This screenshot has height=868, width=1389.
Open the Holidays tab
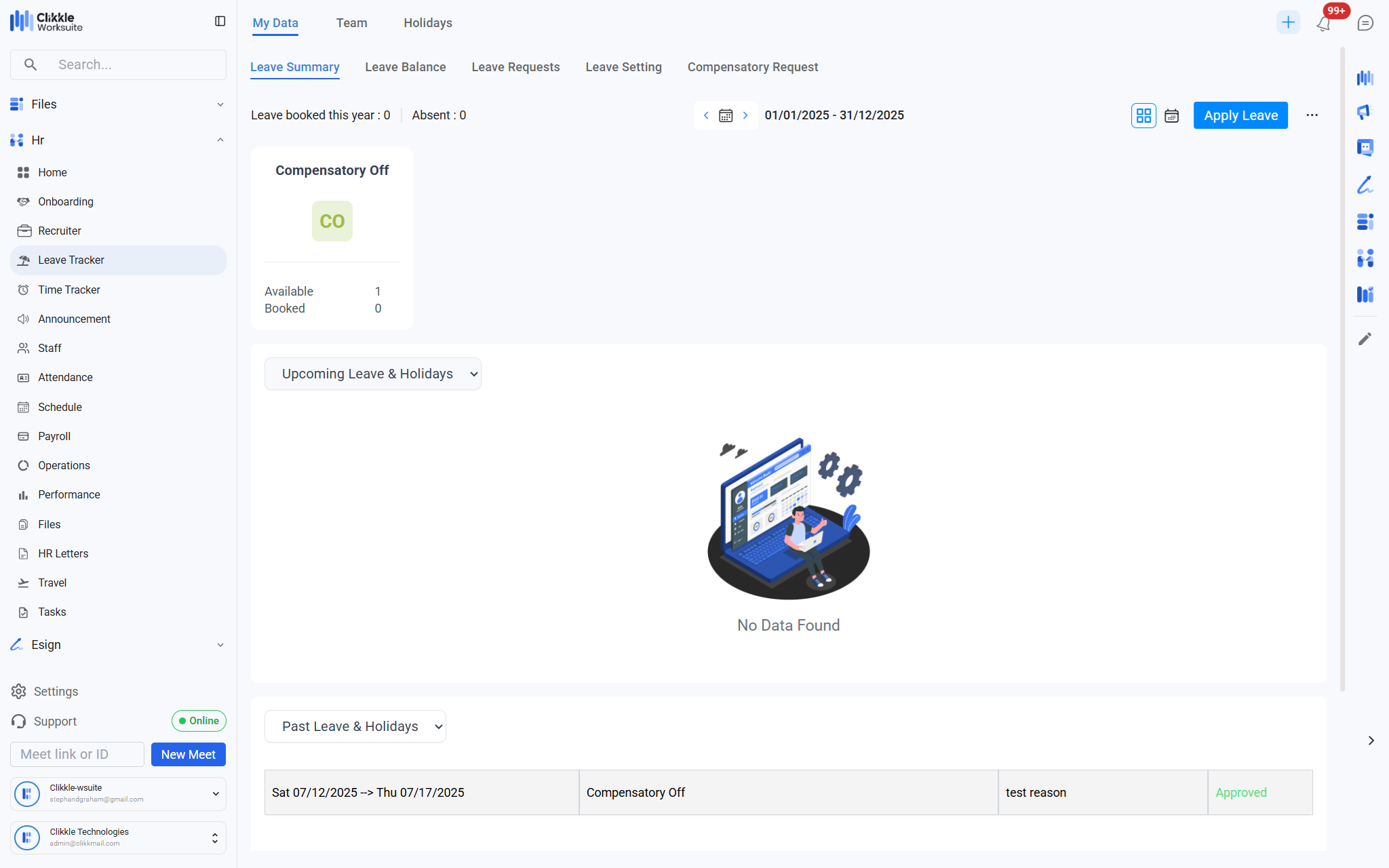tap(427, 23)
